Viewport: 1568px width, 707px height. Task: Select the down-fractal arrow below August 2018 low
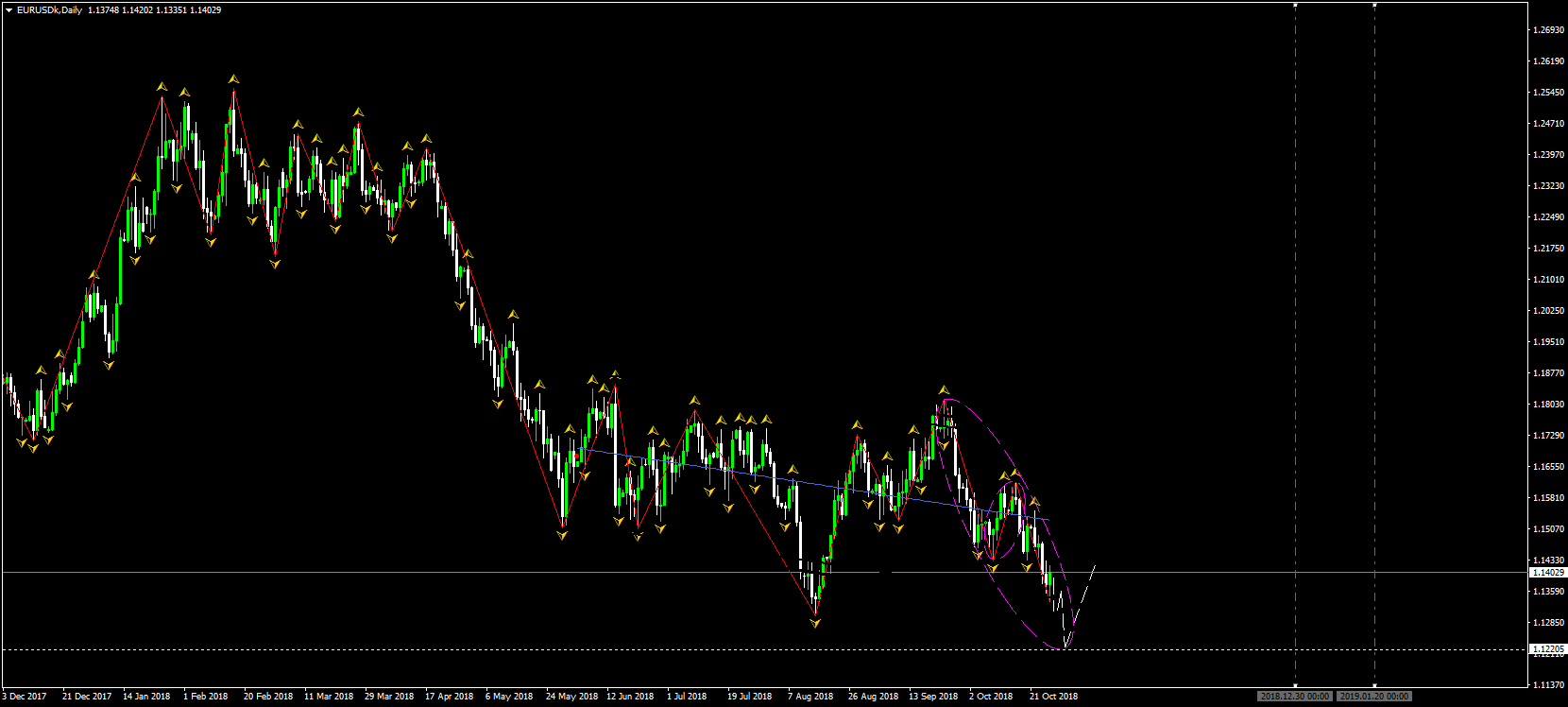pos(815,623)
